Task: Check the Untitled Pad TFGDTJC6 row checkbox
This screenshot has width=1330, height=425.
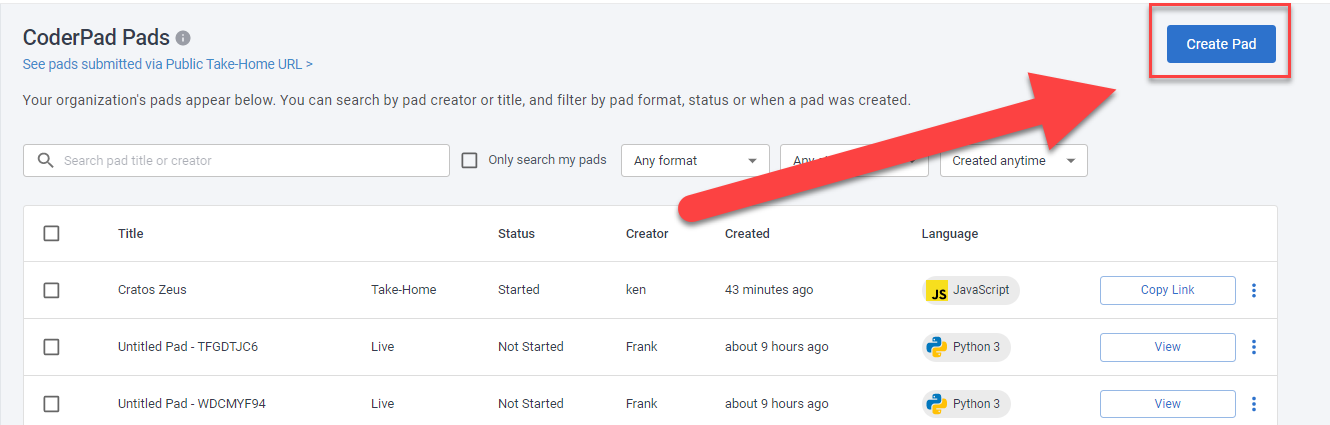Action: 52,347
